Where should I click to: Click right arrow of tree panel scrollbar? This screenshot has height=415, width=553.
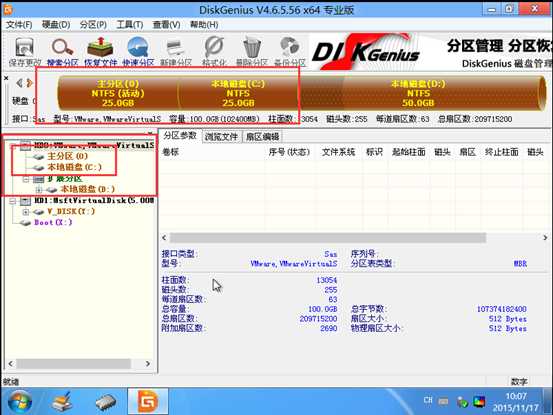coord(148,364)
